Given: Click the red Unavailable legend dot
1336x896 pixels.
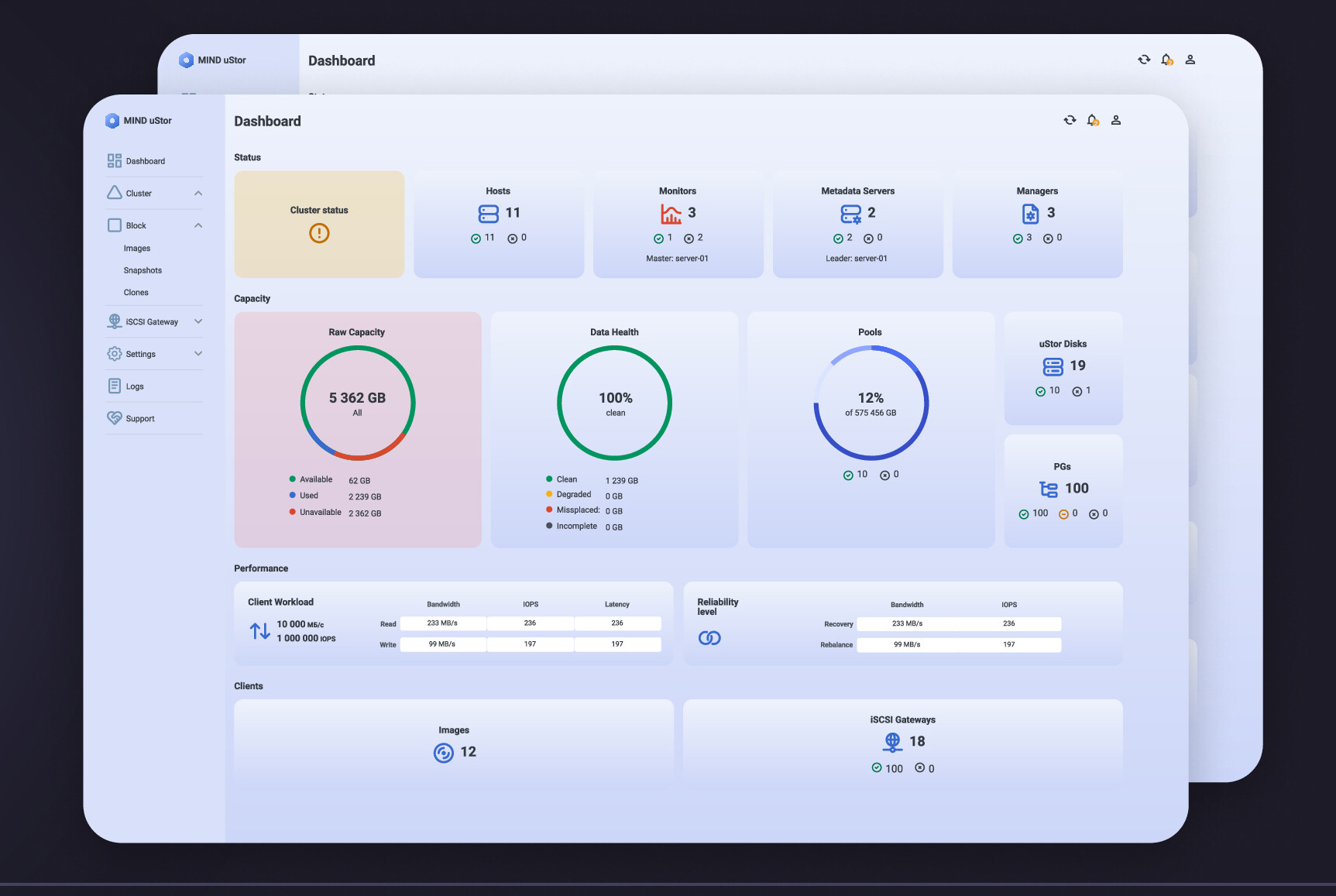Looking at the screenshot, I should (293, 512).
